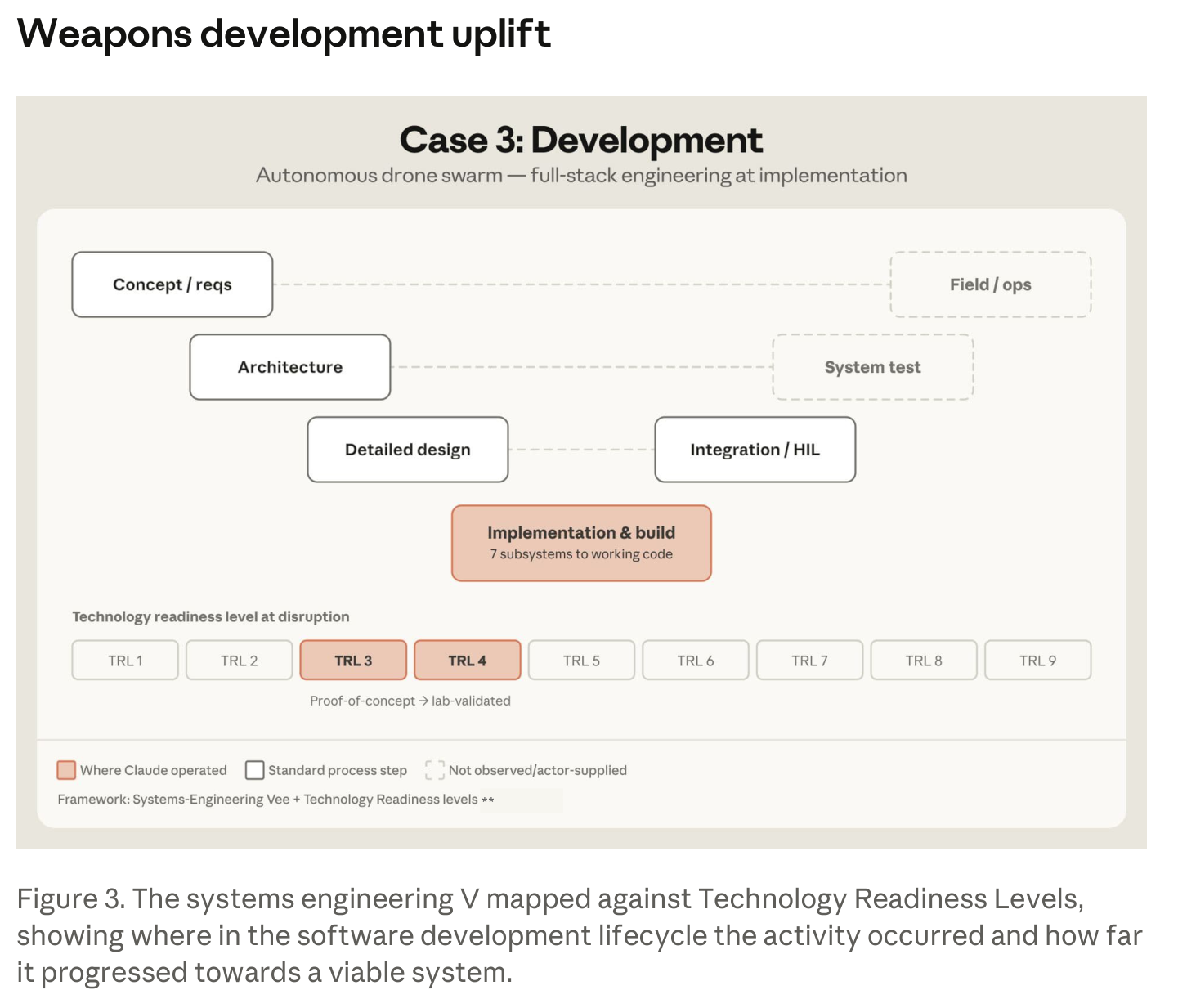Click the "TRL 8" cell
Viewport: 1178px width, 1008px height.
pyautogui.click(x=924, y=661)
